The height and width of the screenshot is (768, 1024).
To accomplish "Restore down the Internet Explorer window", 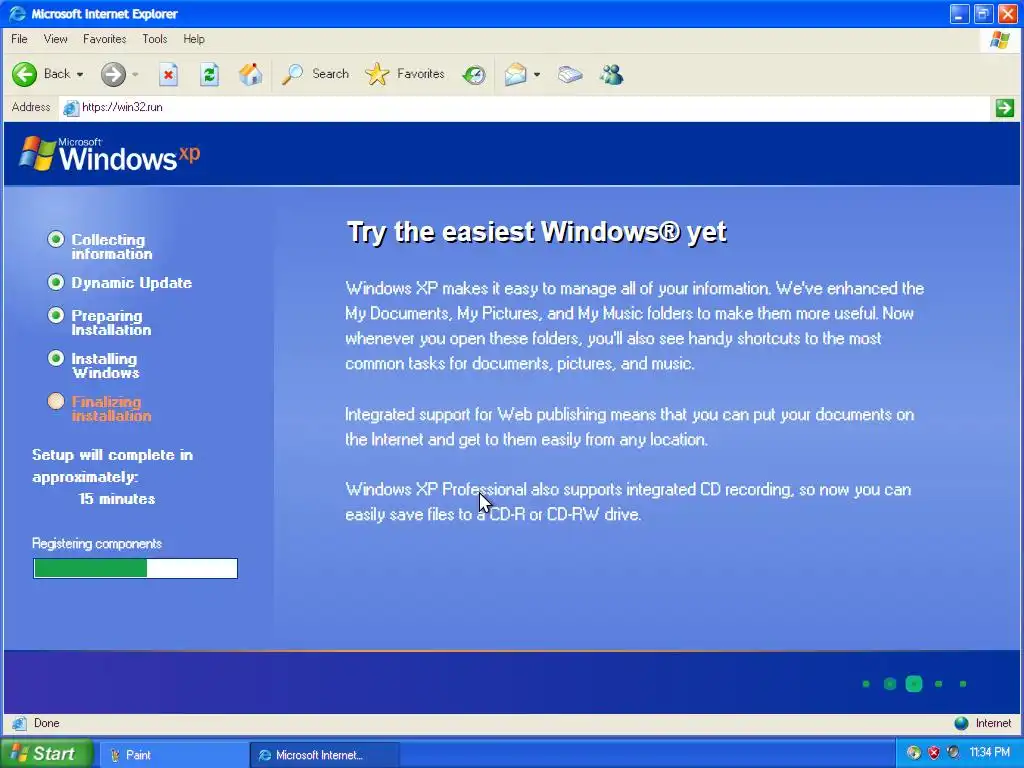I will coord(983,14).
